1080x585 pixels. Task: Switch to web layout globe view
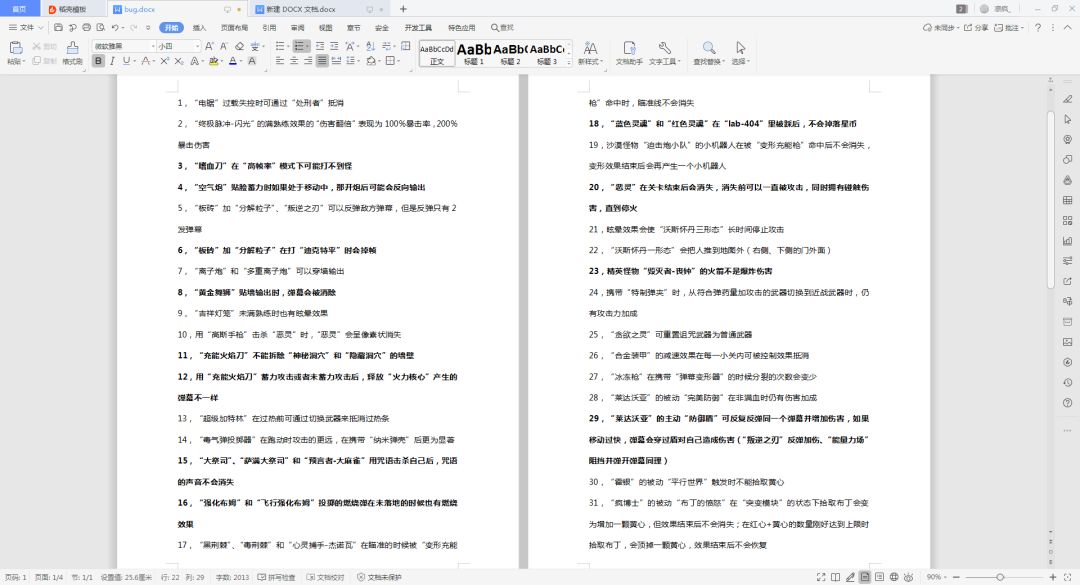894,577
